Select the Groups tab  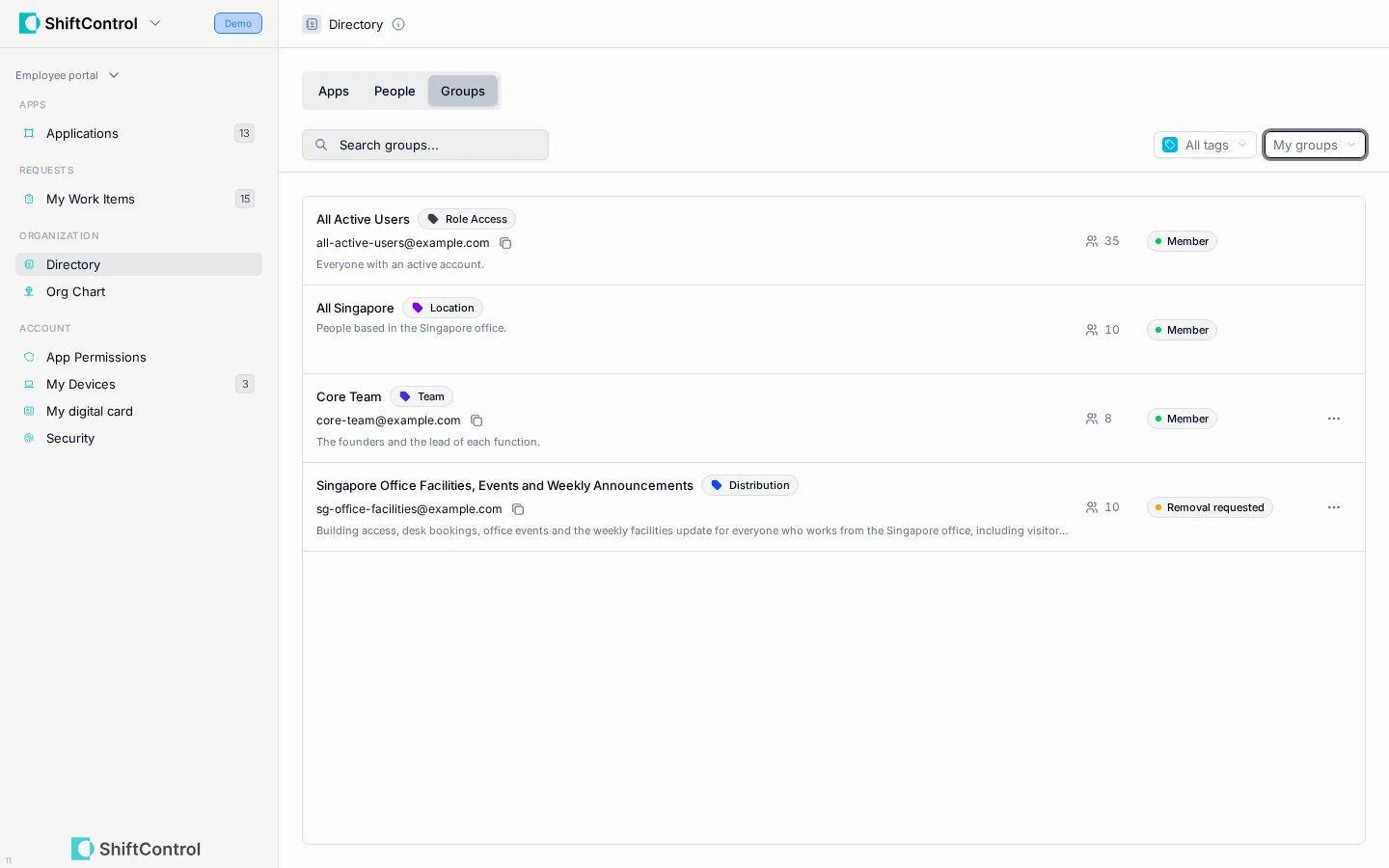coord(463,91)
